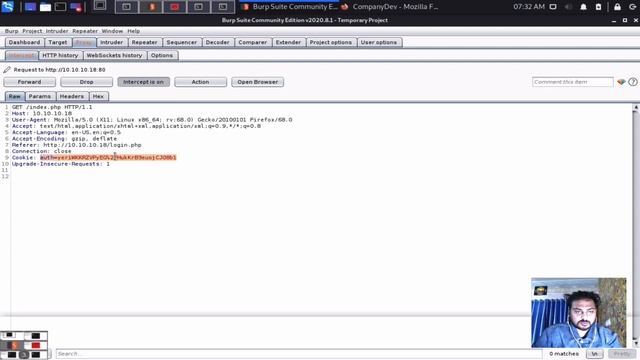
Task: Click the webcam overlay thumbnail
Action: click(x=579, y=313)
